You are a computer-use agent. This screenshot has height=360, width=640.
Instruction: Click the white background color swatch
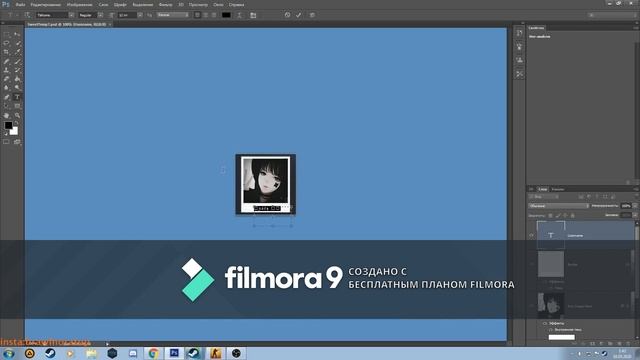coord(15,132)
